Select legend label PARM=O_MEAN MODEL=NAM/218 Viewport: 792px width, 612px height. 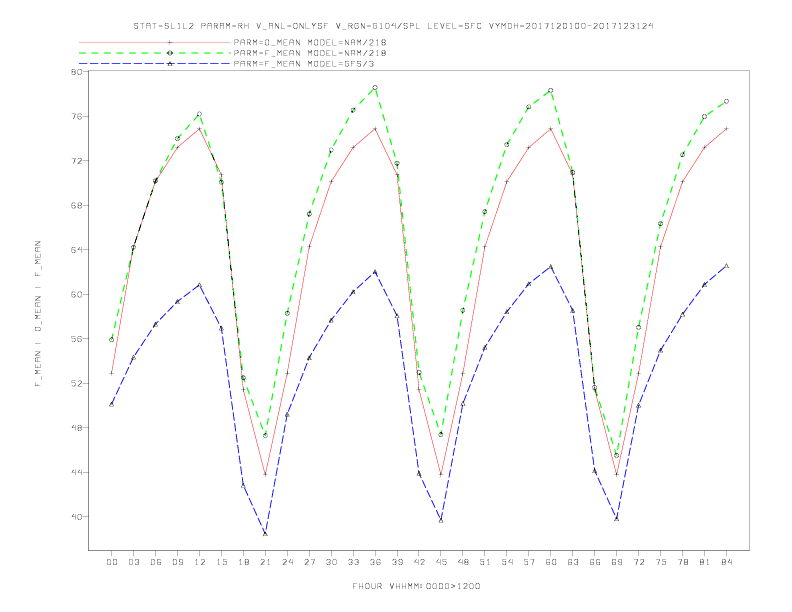tap(310, 43)
